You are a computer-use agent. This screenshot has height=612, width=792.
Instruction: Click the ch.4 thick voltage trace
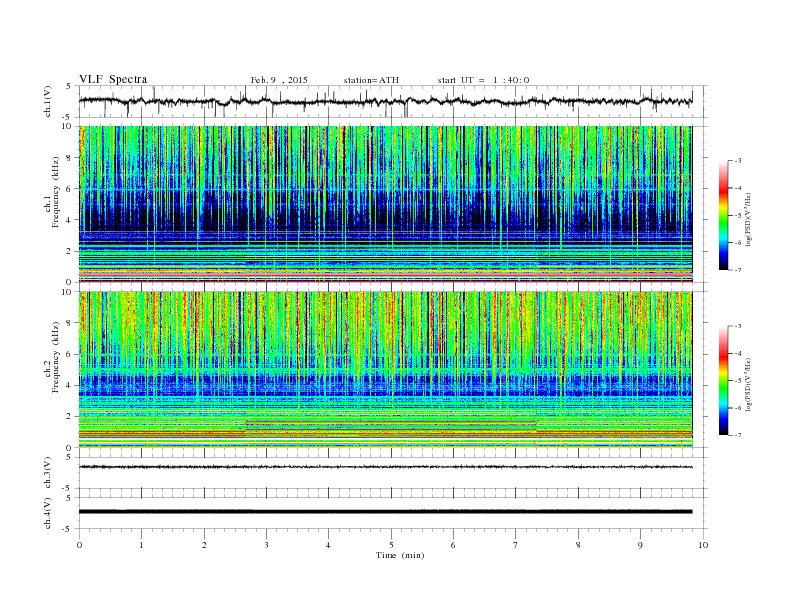tap(385, 512)
